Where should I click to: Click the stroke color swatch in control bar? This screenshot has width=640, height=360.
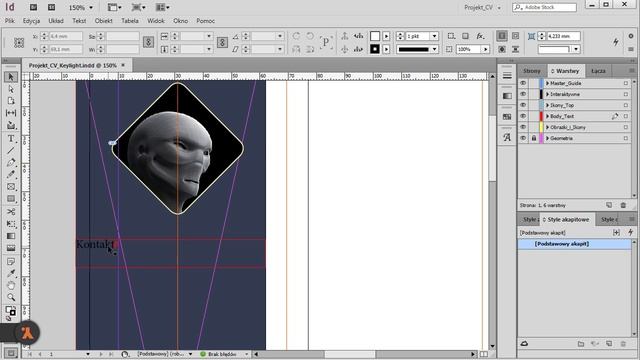click(x=375, y=49)
